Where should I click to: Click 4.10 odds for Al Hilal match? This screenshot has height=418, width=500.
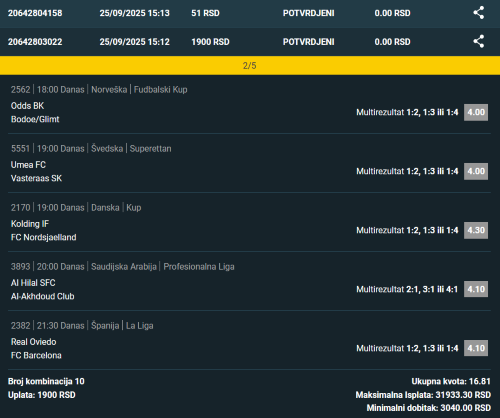tap(476, 289)
